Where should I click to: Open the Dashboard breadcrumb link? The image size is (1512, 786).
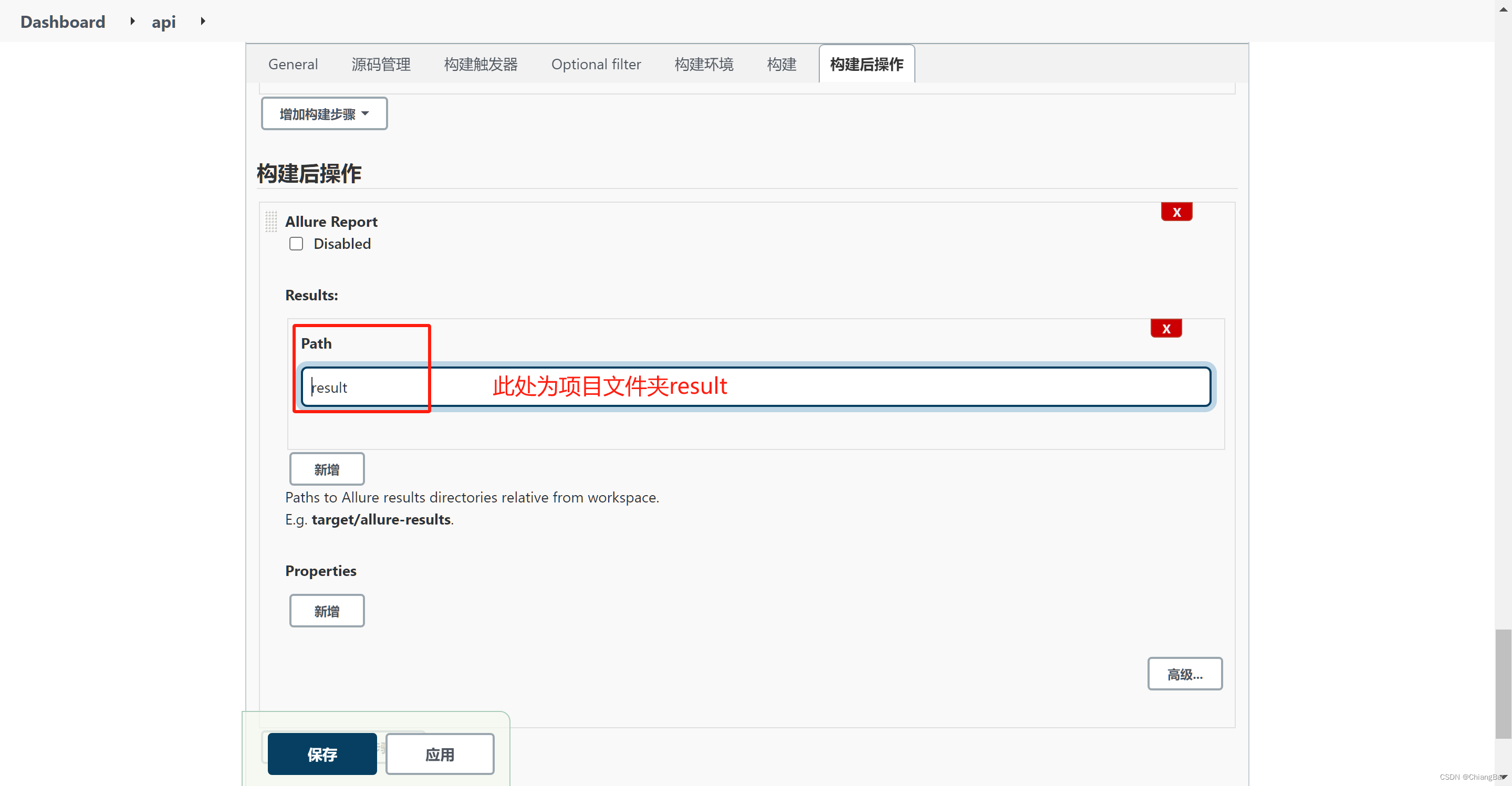click(63, 22)
